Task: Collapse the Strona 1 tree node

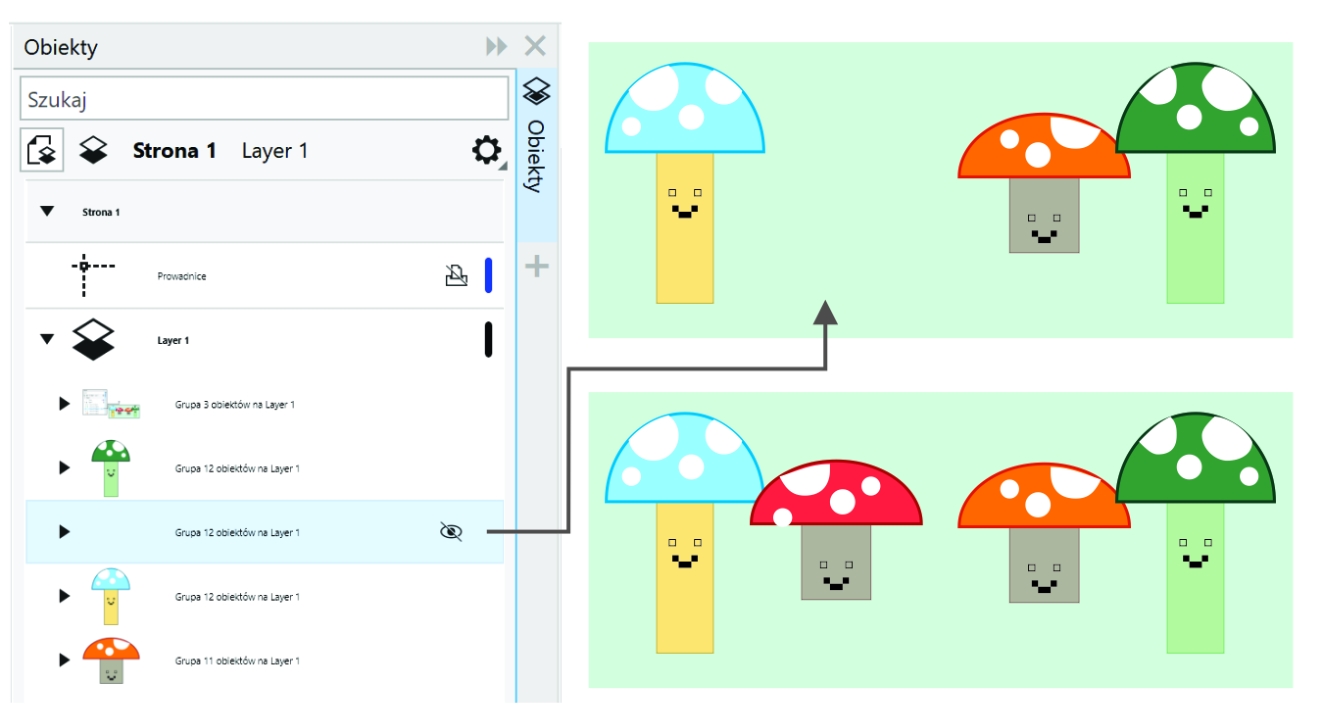Action: click(x=46, y=212)
